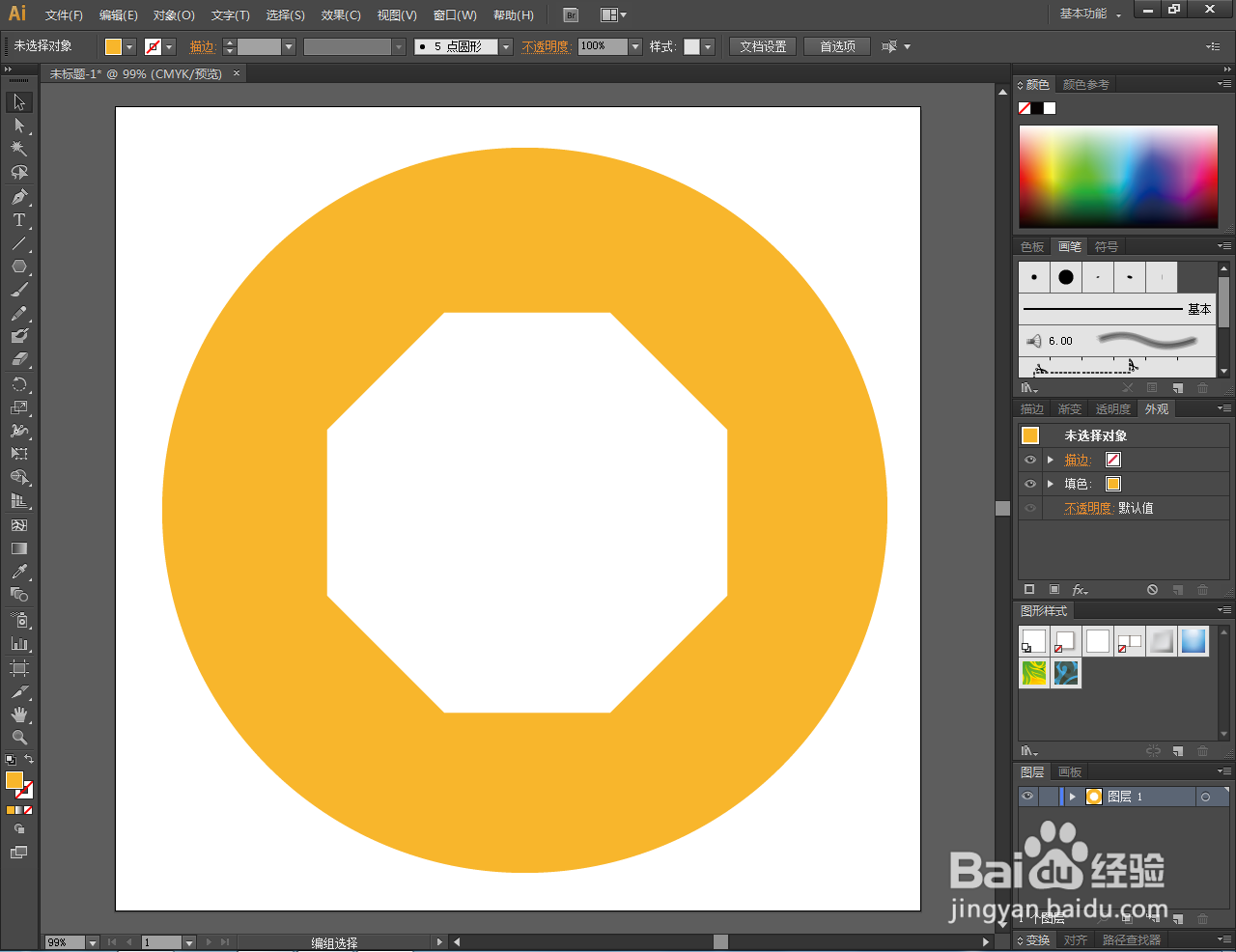Click the target circle of 图层 1

[1205, 797]
